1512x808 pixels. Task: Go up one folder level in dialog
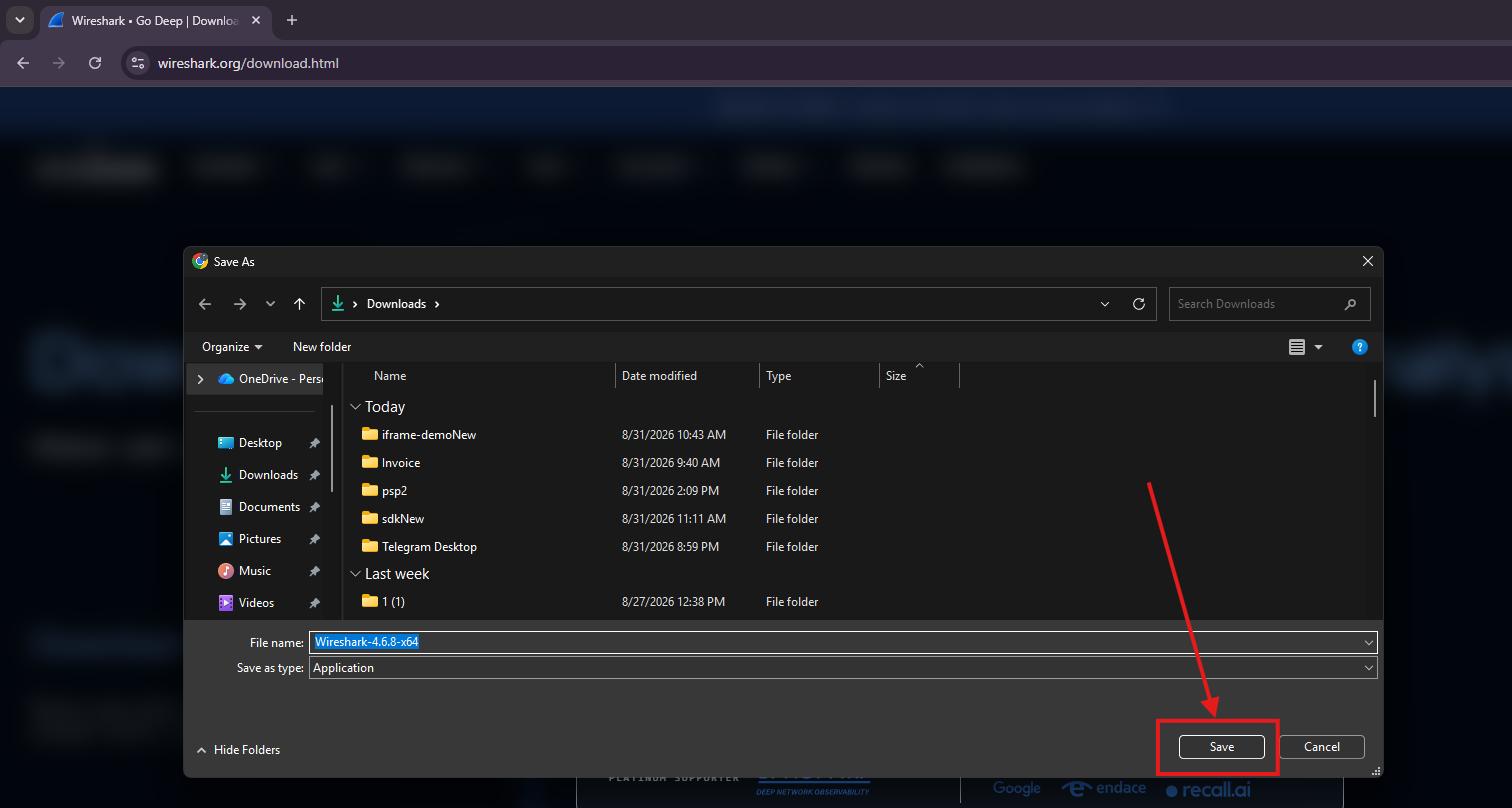(299, 304)
